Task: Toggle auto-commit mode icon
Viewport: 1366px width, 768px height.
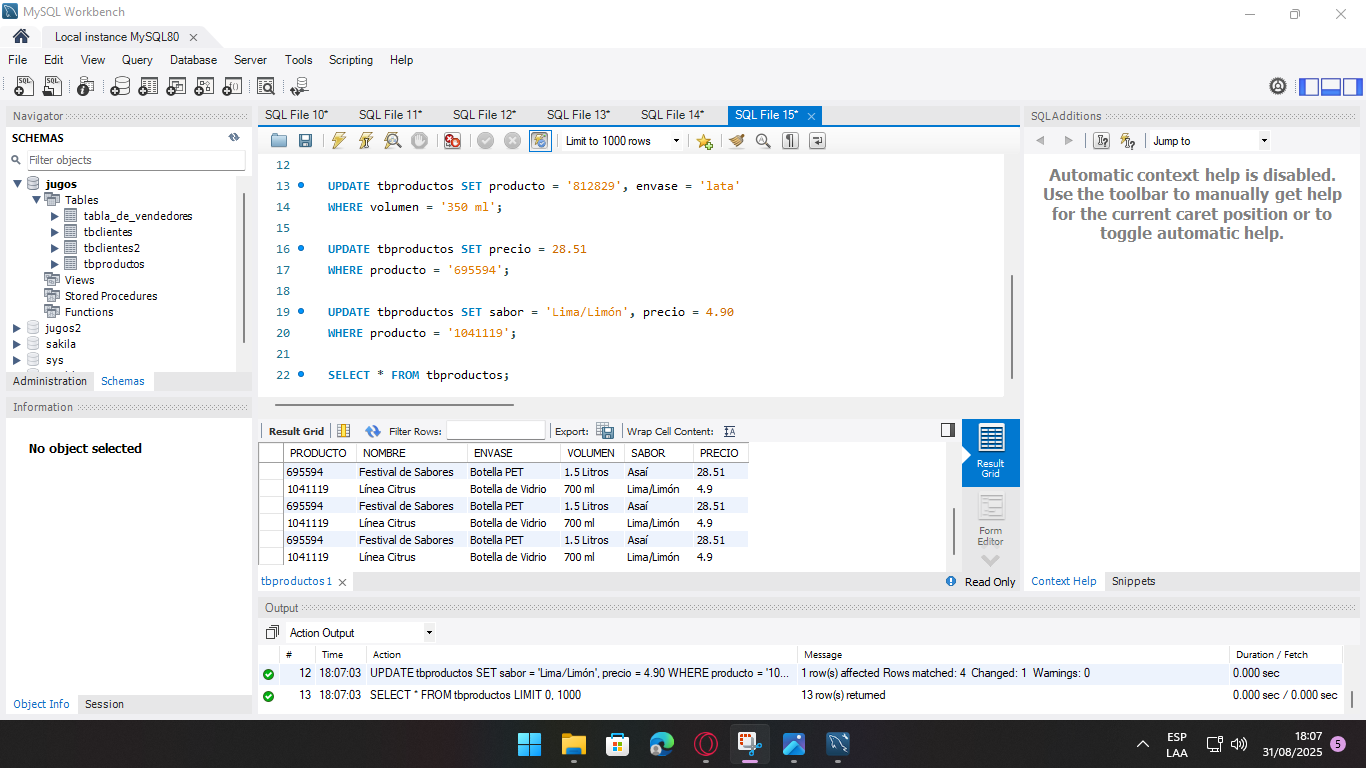Action: 540,141
